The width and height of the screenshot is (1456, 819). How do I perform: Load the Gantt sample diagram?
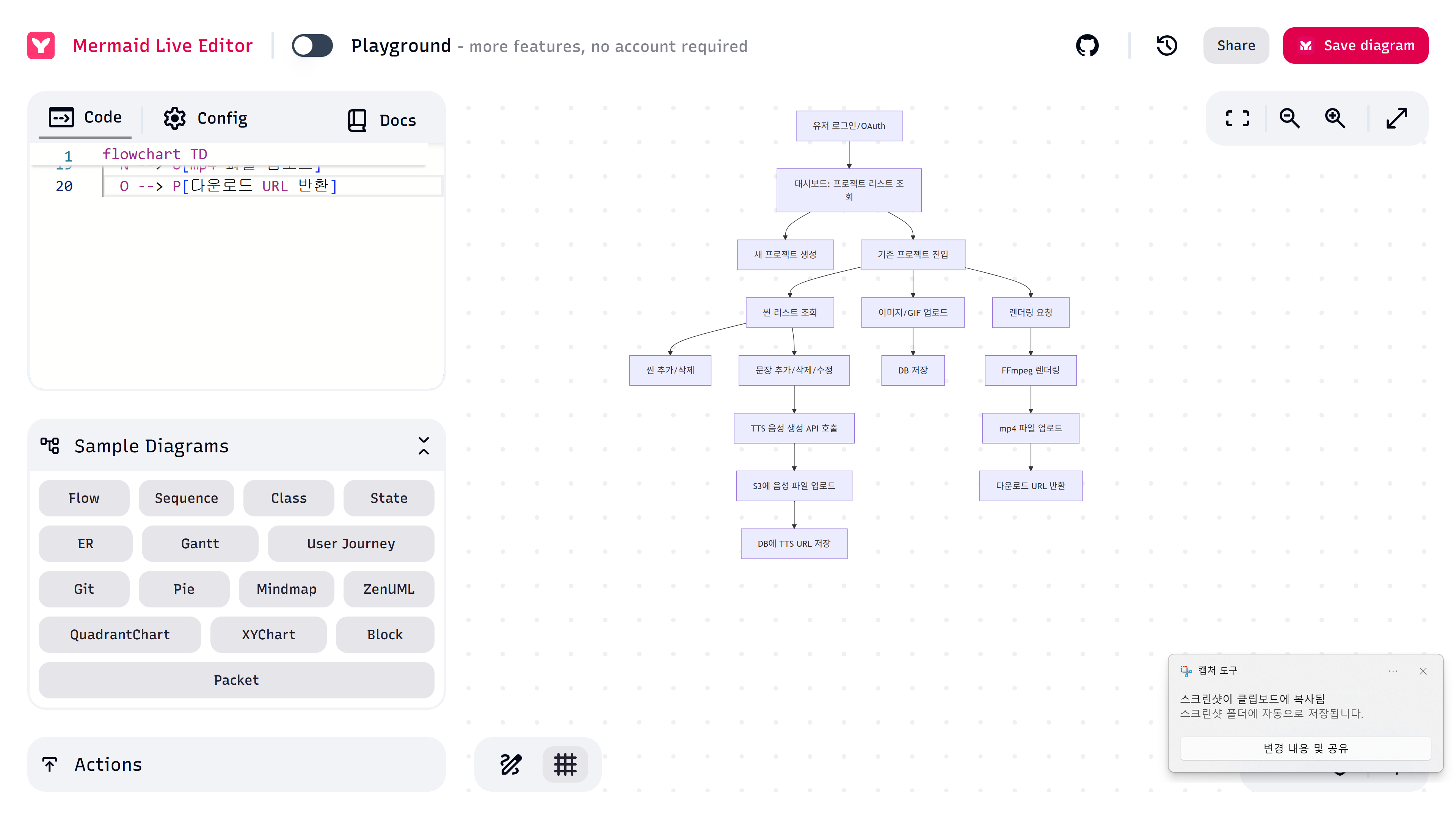coord(199,543)
